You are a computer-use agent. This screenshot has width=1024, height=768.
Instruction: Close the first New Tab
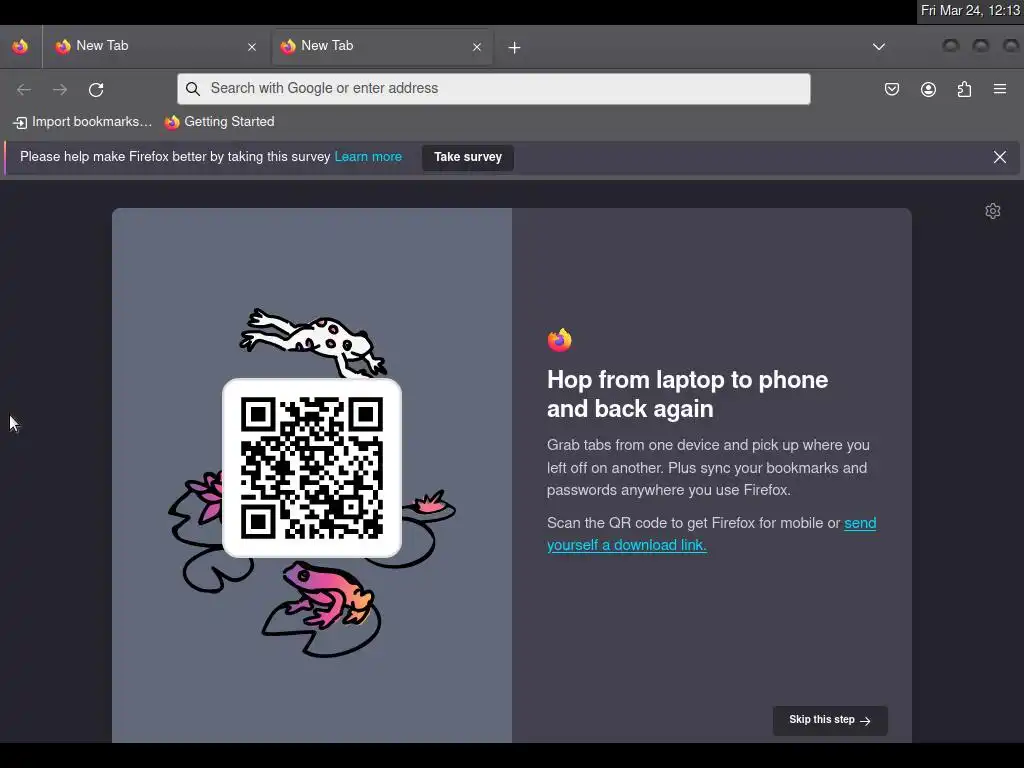[252, 47]
